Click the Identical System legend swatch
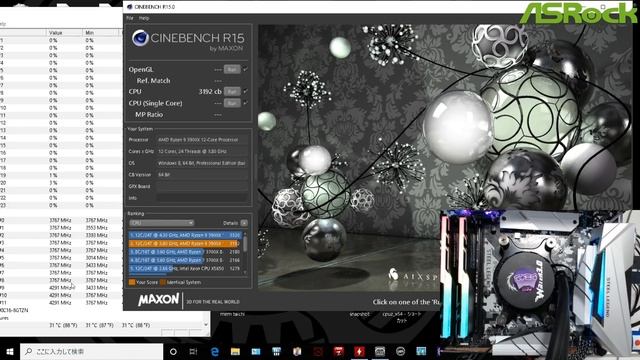The height and width of the screenshot is (360, 640). [163, 282]
